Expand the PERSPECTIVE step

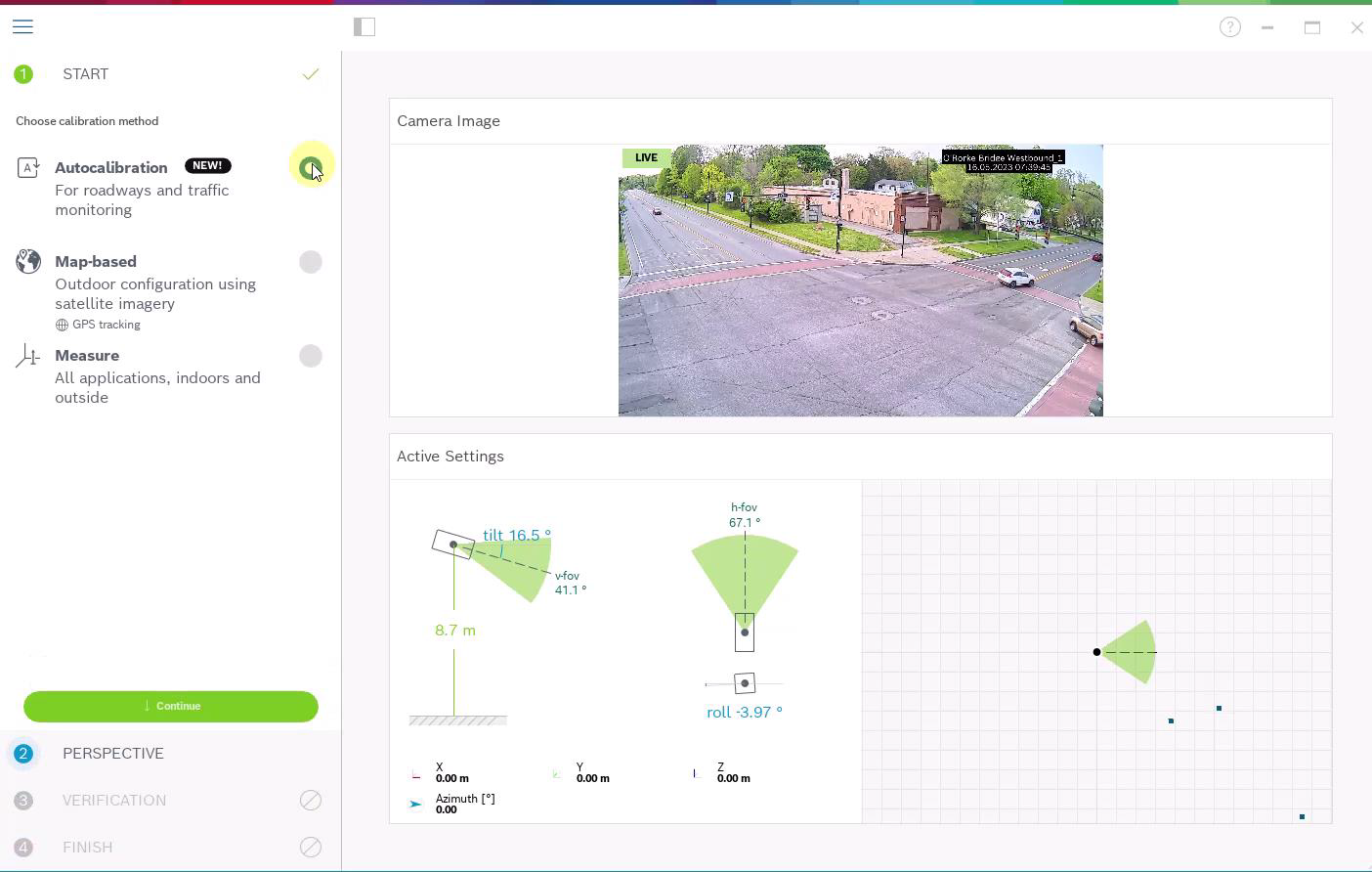(x=113, y=754)
